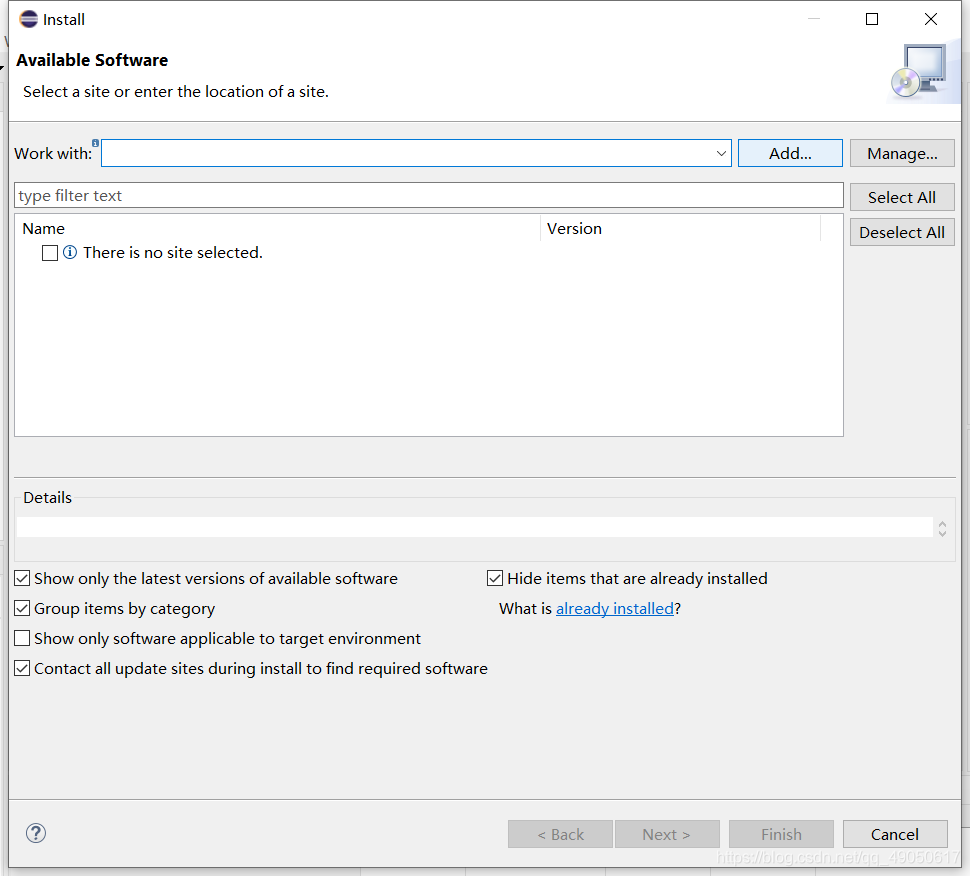Click the Details text area
This screenshot has height=876, width=970.
(474, 527)
